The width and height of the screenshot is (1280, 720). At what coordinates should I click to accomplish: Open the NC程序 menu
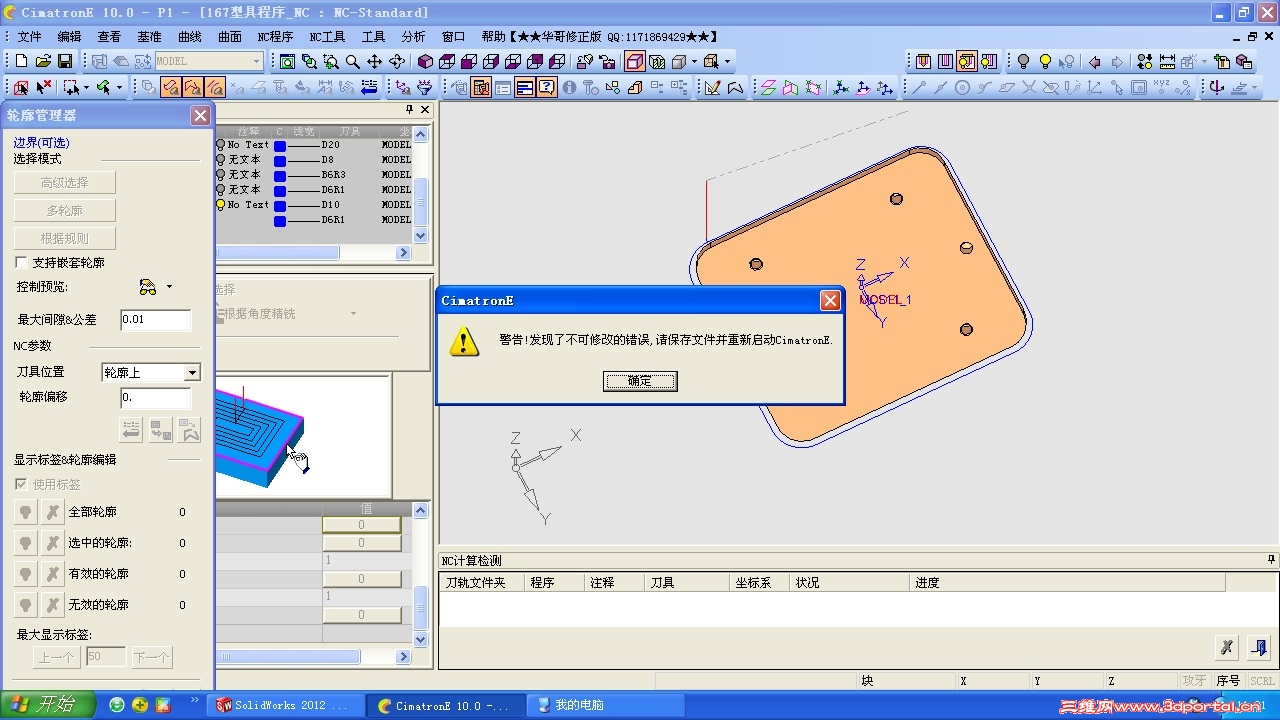point(275,37)
